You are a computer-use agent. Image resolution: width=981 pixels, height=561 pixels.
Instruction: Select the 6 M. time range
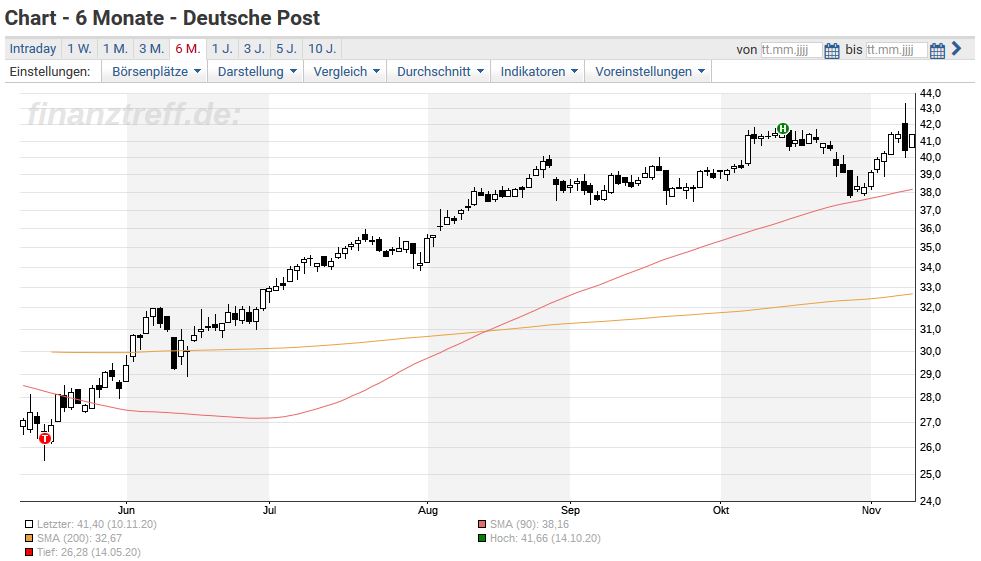pos(188,49)
